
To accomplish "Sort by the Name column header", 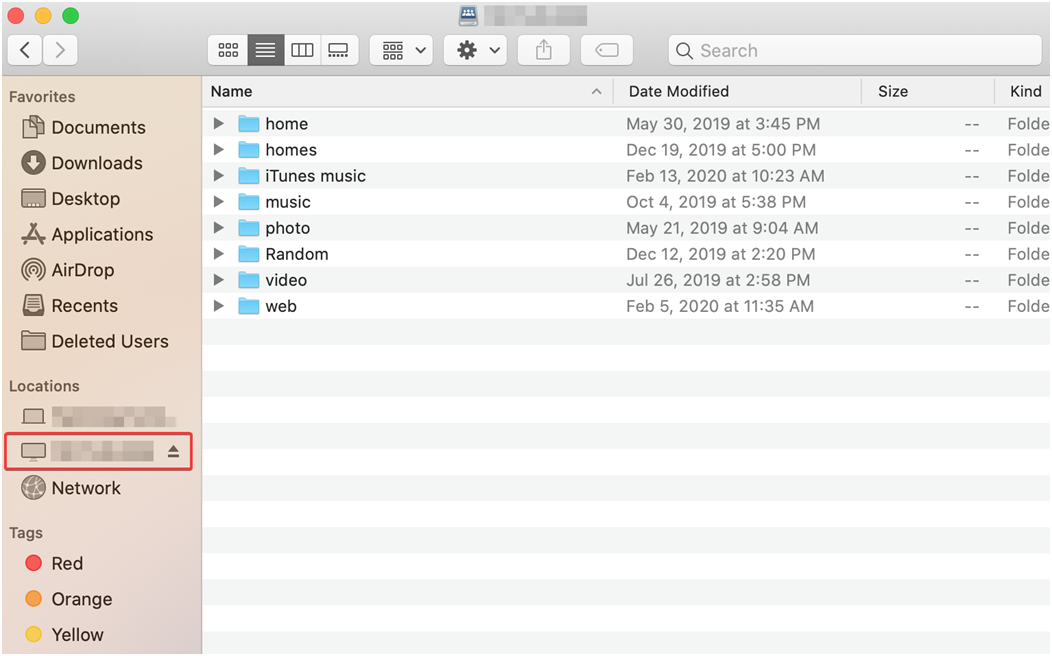I will coord(407,92).
